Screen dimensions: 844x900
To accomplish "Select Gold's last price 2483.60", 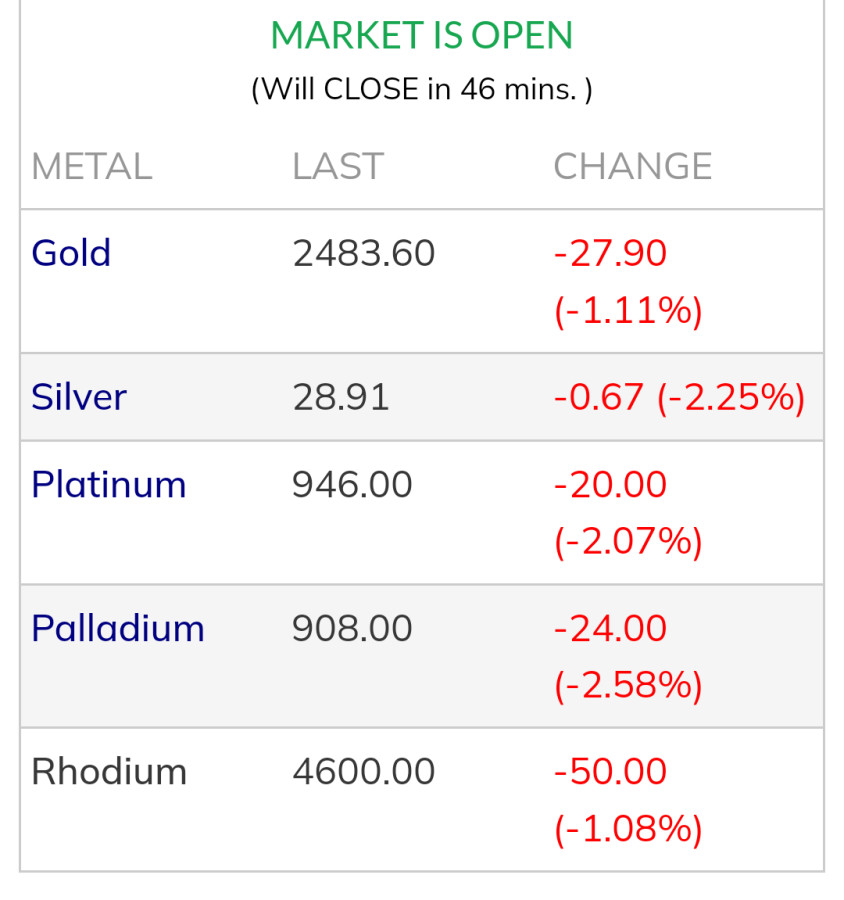I will [x=364, y=253].
